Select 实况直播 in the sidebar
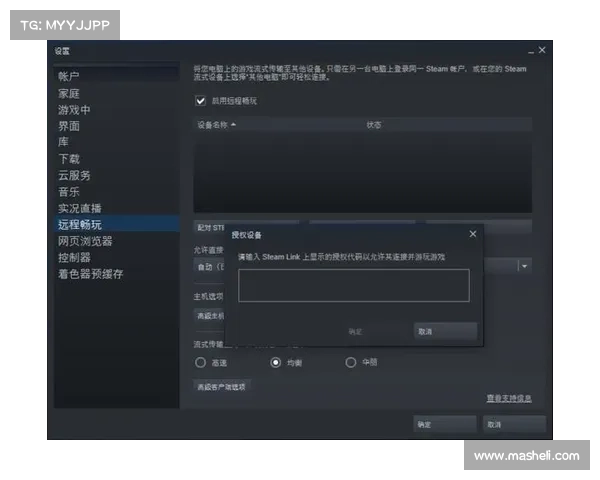Image resolution: width=600 pixels, height=480 pixels. click(x=116, y=208)
